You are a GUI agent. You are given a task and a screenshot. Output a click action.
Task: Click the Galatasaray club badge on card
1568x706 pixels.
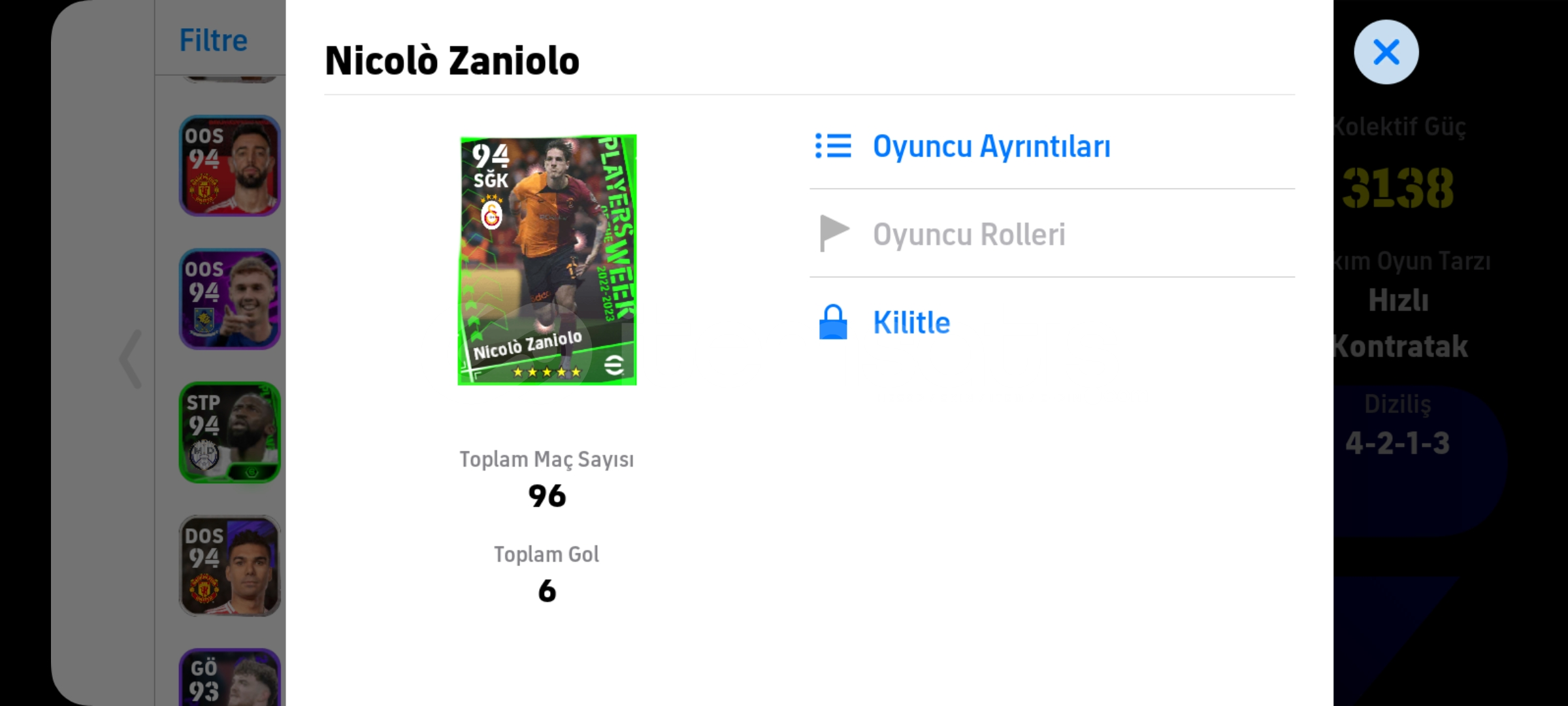point(491,213)
